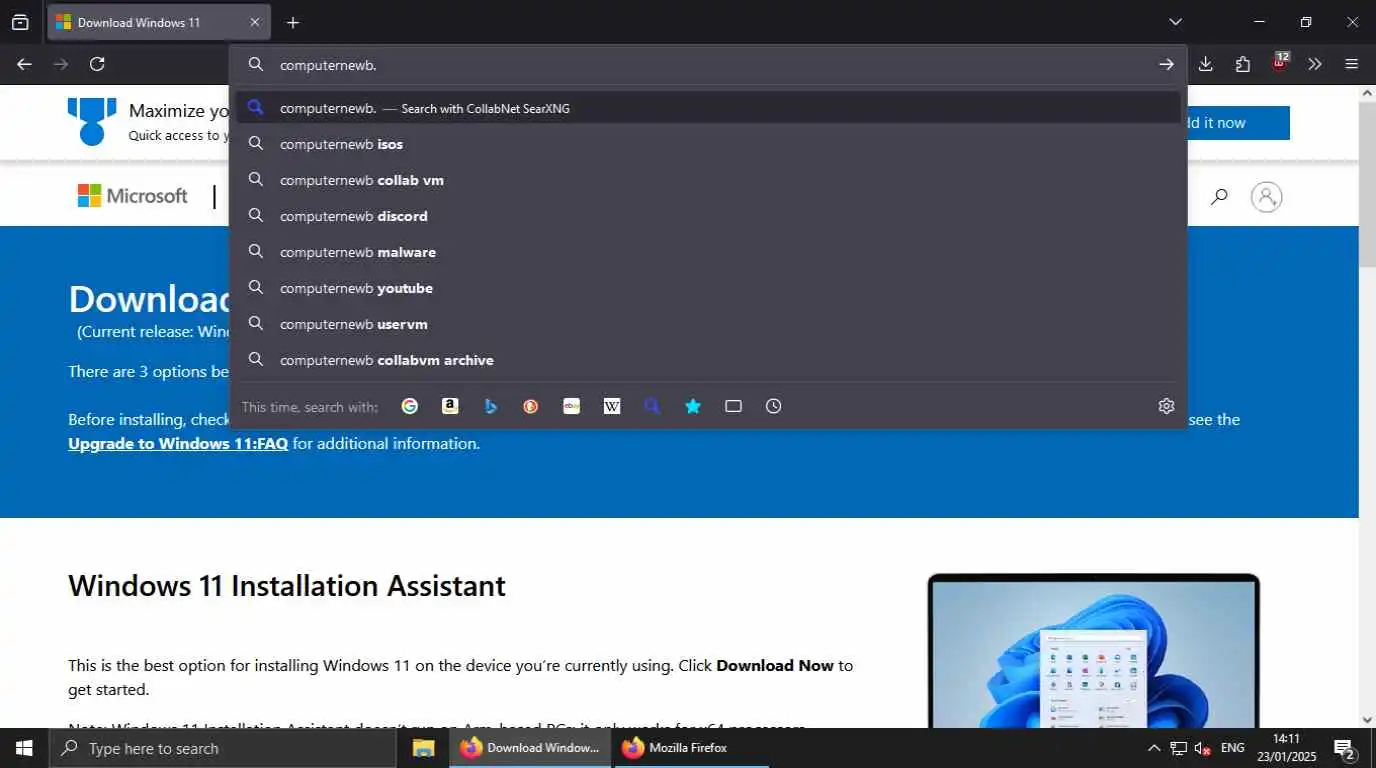1376x768 pixels.
Task: Click the address bar text field
Action: (x=710, y=64)
